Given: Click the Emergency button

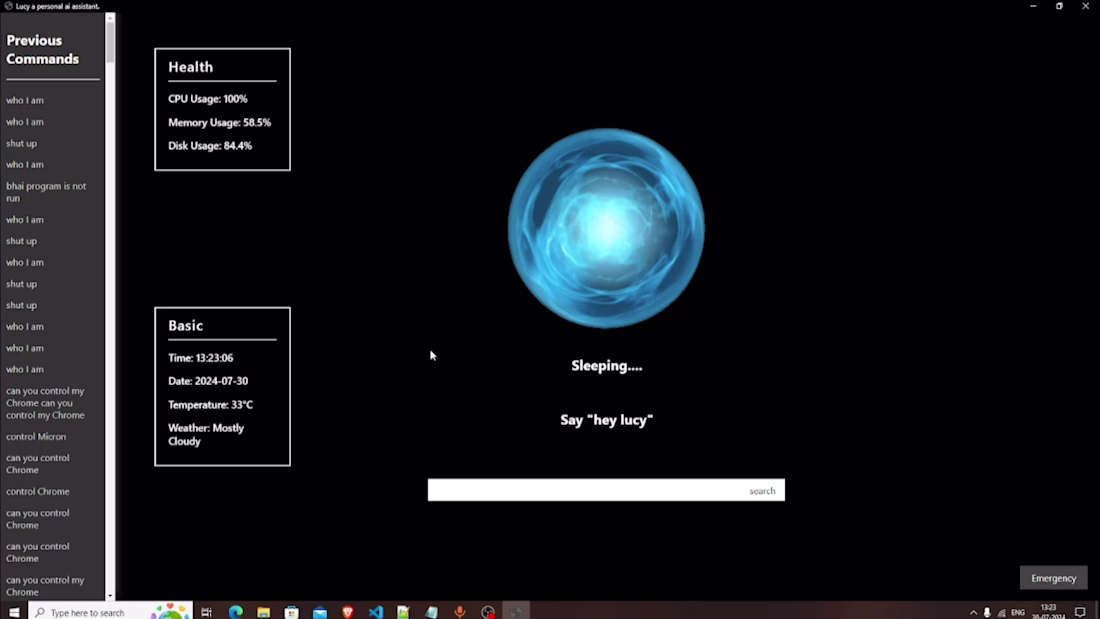Looking at the screenshot, I should pos(1053,578).
